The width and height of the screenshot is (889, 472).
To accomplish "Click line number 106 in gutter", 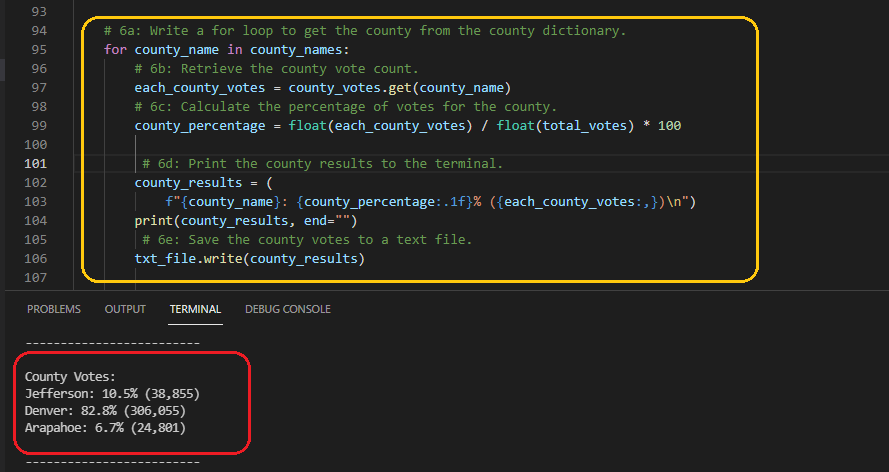I will (36, 258).
